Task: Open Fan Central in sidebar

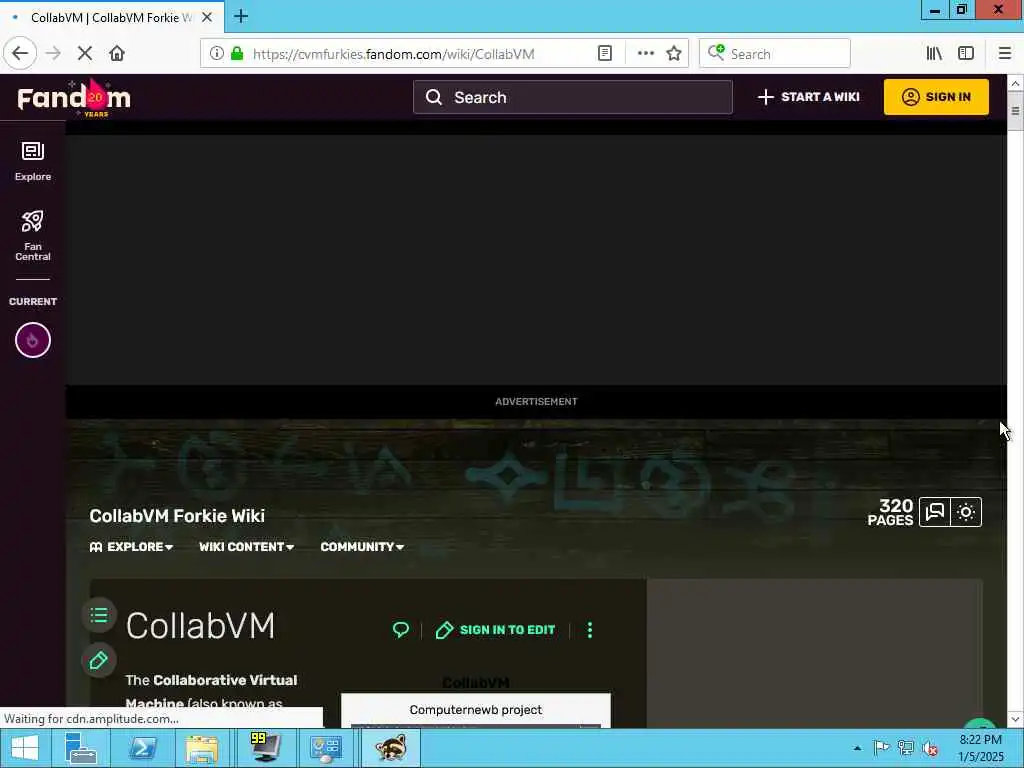Action: click(x=33, y=235)
